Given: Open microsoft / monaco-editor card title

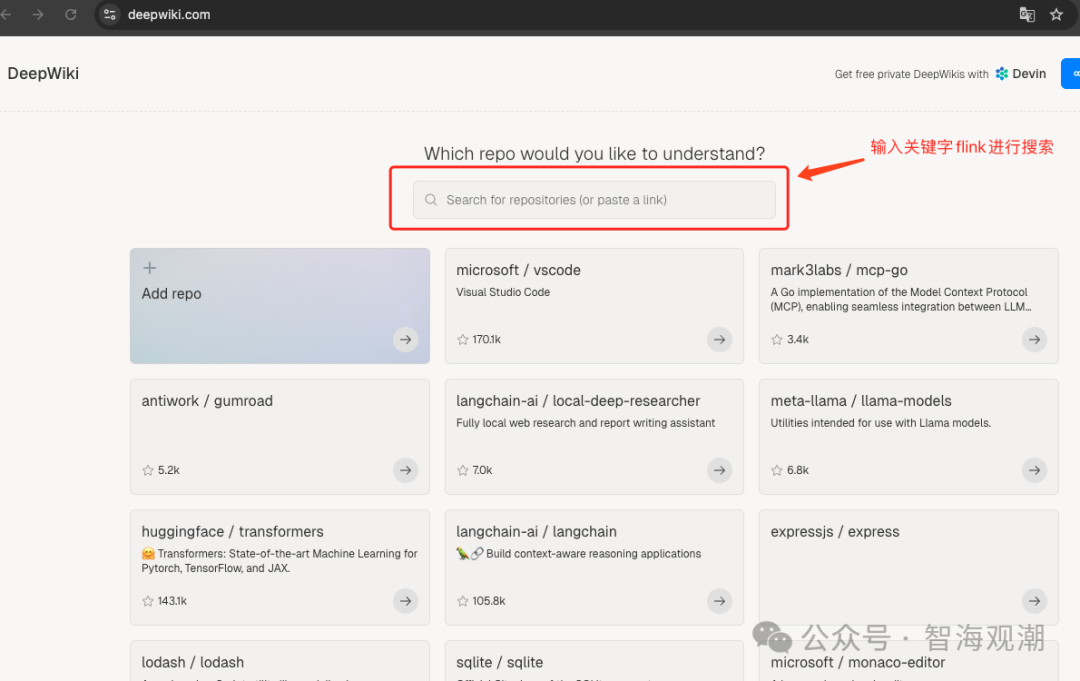Looking at the screenshot, I should pyautogui.click(x=858, y=662).
